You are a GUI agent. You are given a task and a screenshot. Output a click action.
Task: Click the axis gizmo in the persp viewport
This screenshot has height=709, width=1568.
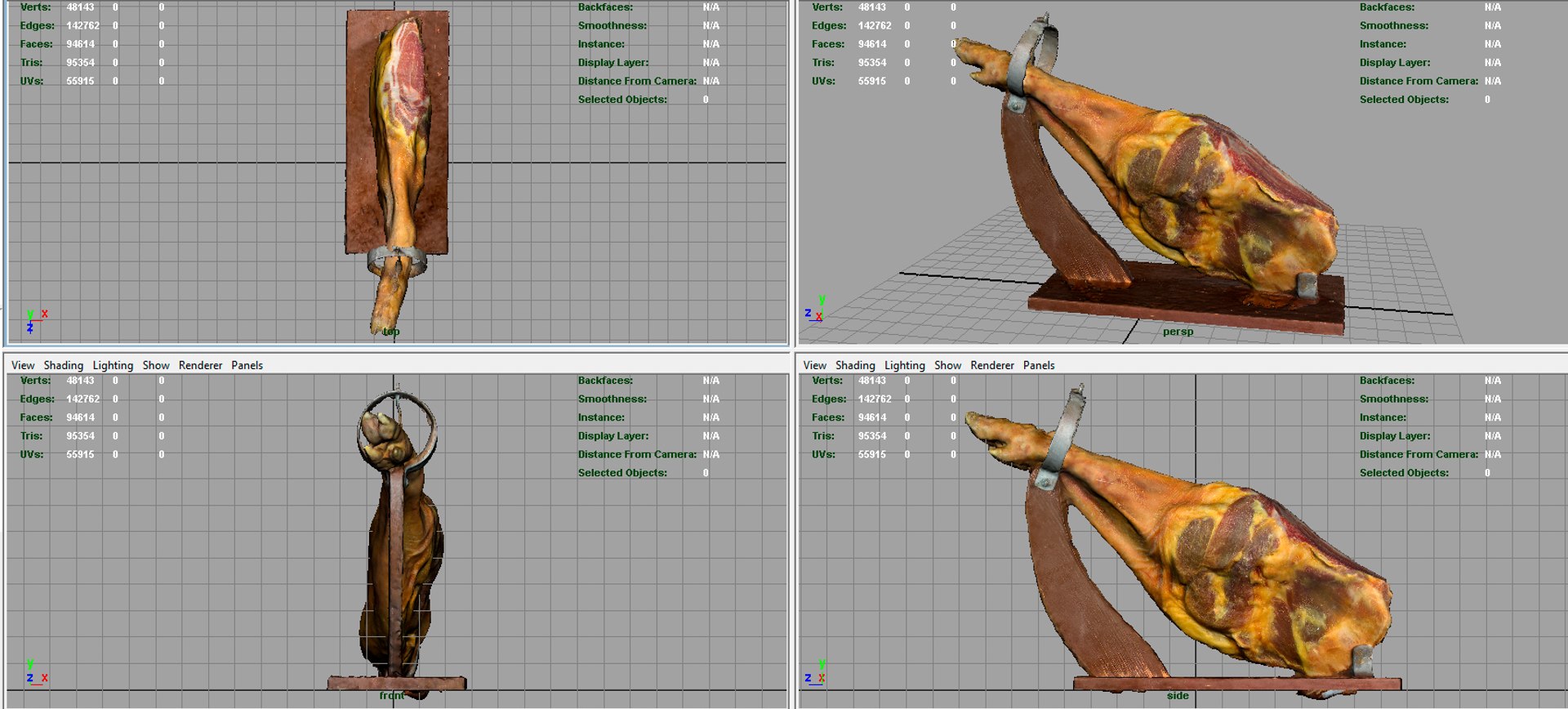[816, 308]
